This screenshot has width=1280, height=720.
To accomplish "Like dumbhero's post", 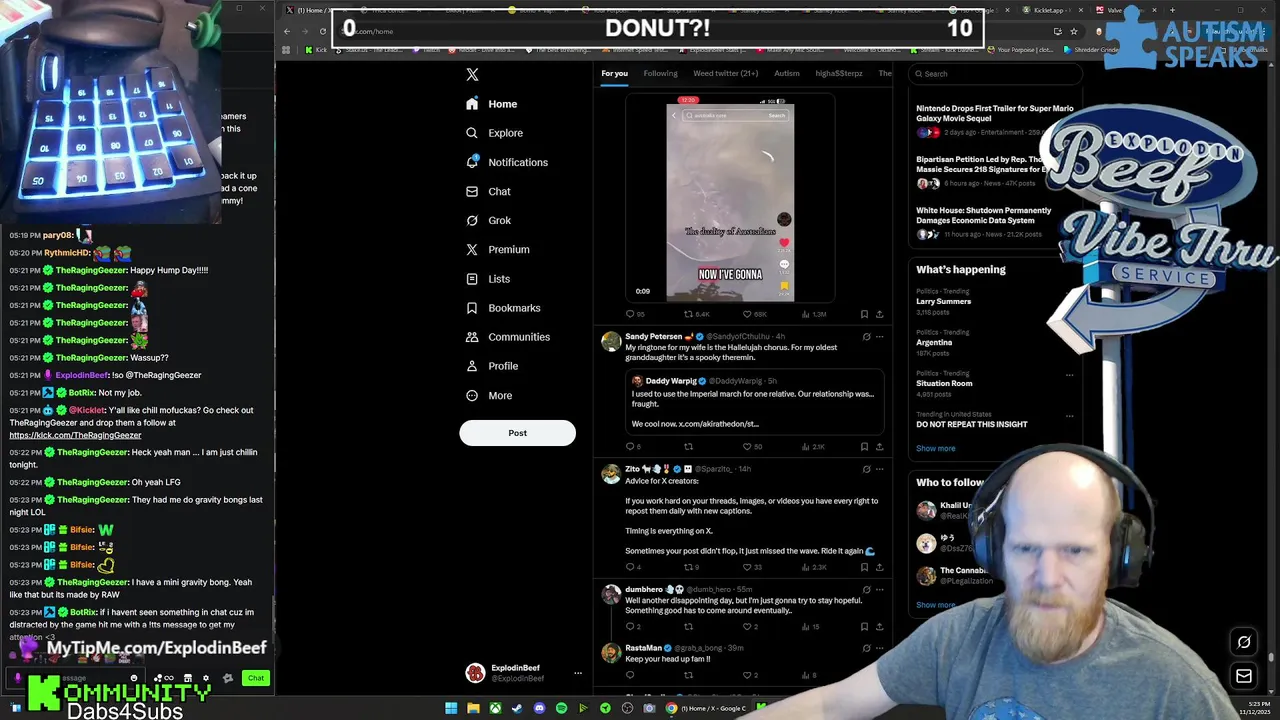I will tap(750, 627).
